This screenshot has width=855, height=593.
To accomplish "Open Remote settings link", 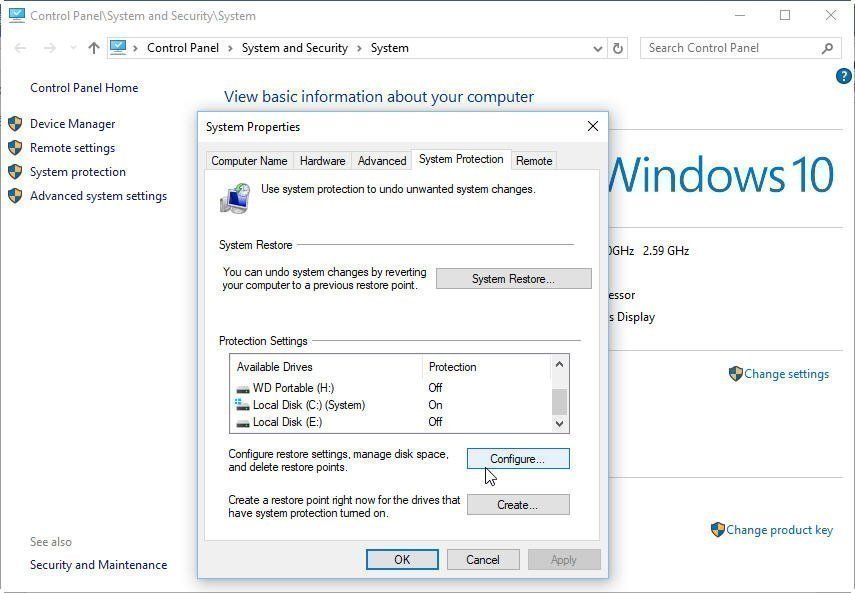I will click(73, 148).
